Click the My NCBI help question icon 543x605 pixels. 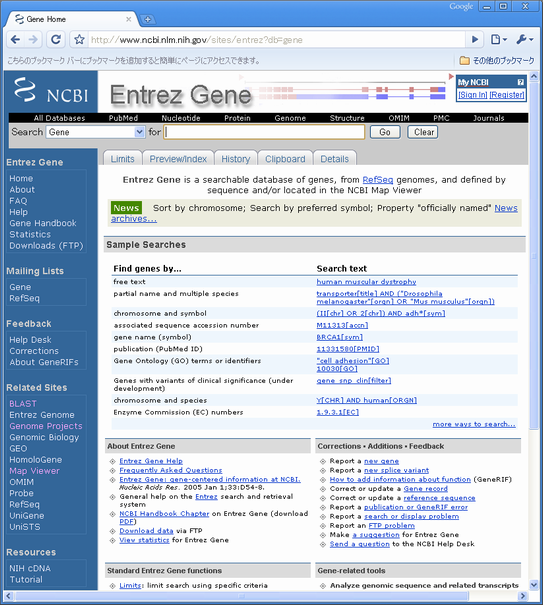tap(521, 82)
